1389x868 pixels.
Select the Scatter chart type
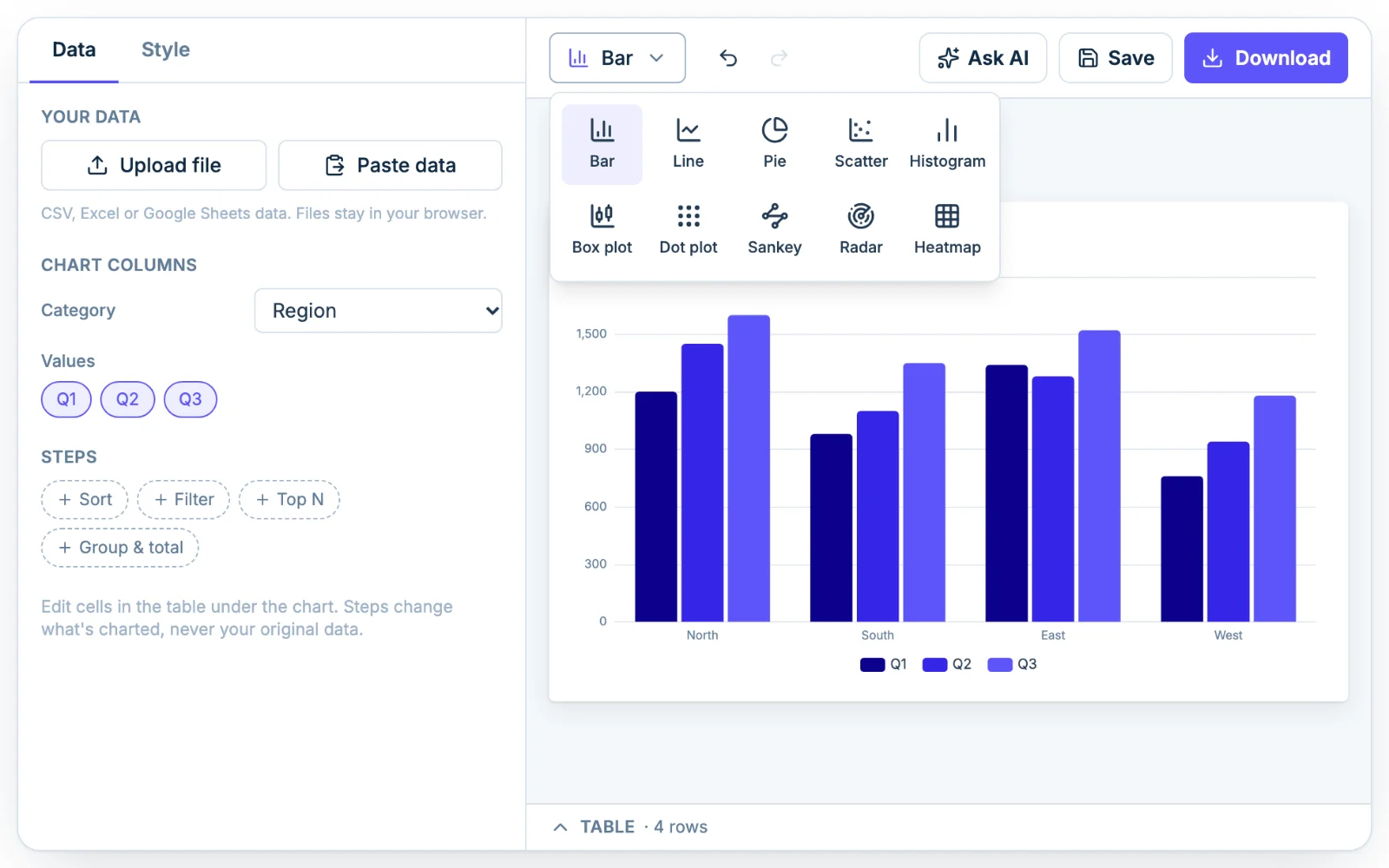pyautogui.click(x=861, y=144)
